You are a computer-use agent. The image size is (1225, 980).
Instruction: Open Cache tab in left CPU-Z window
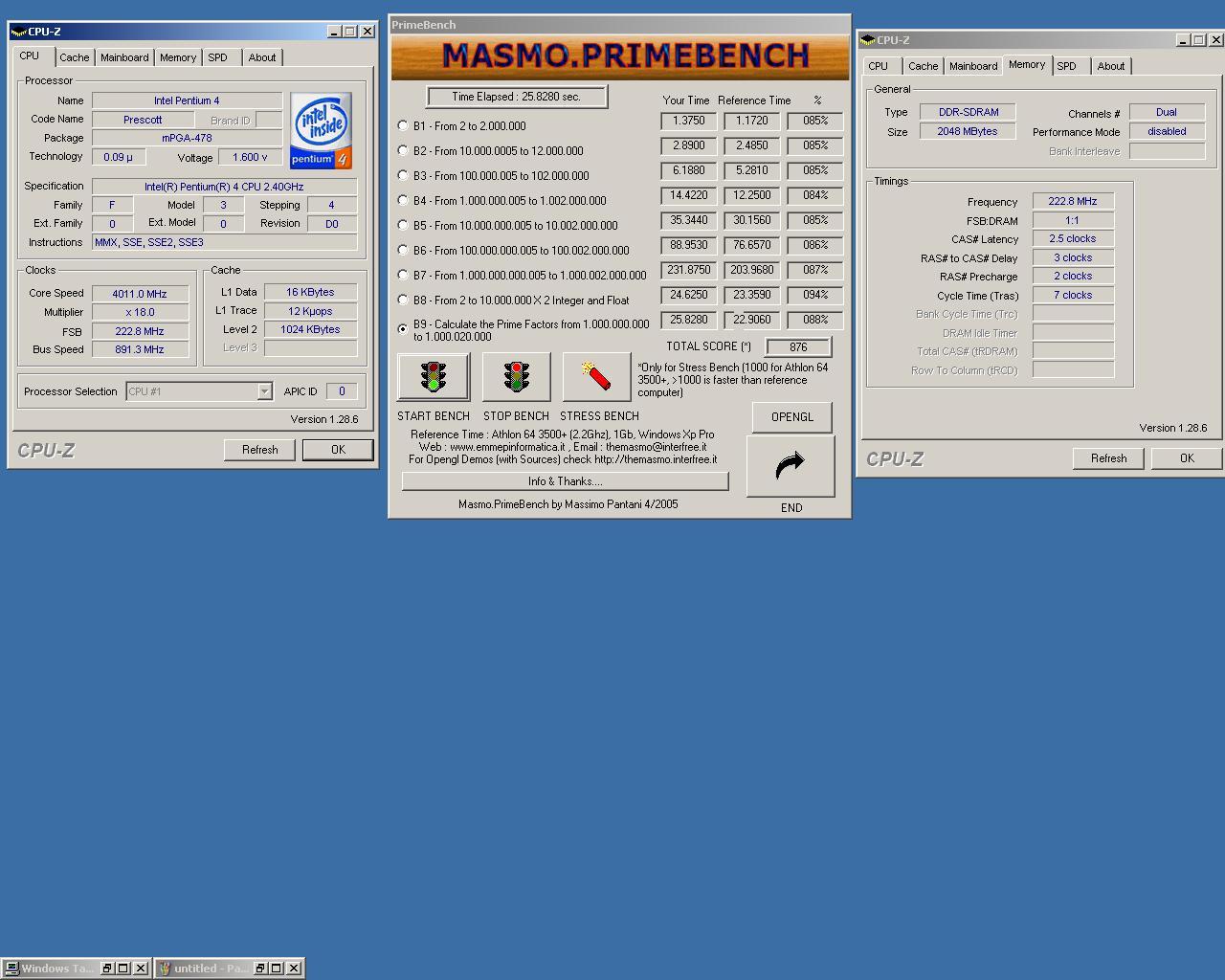[75, 57]
